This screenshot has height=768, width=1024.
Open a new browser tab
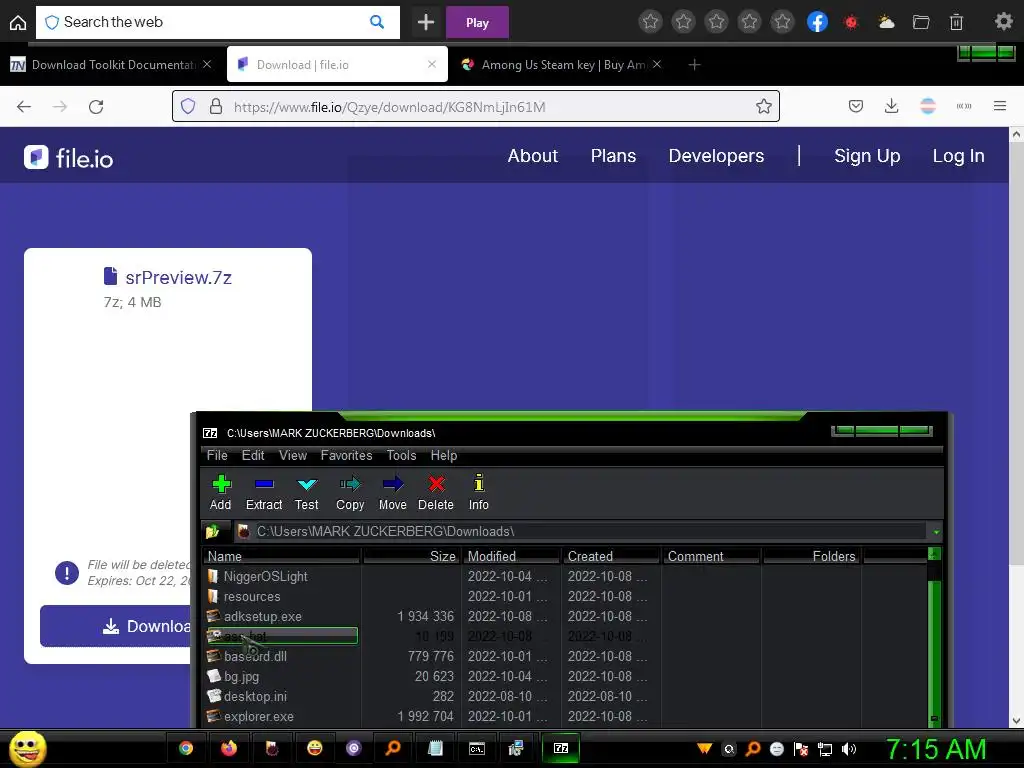point(694,64)
